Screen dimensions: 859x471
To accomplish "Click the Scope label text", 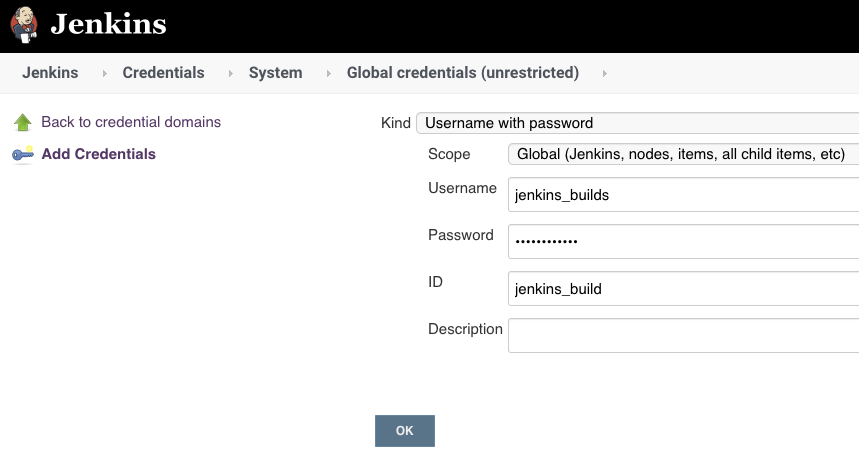I will [x=449, y=154].
